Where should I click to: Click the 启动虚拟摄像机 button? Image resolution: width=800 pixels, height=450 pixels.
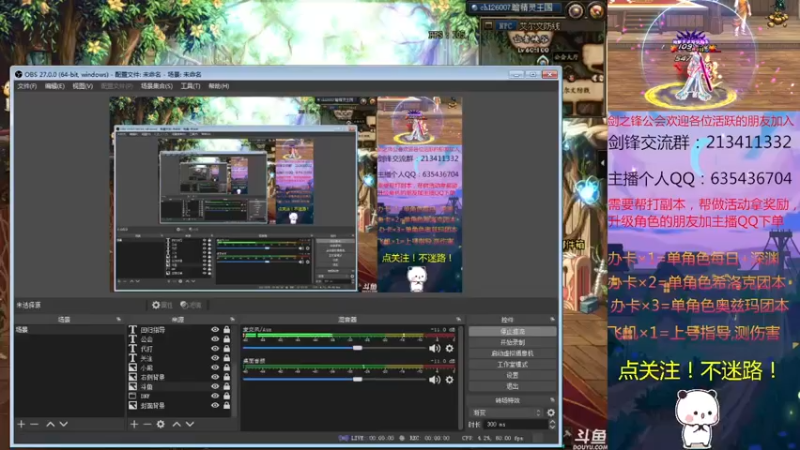click(x=512, y=353)
